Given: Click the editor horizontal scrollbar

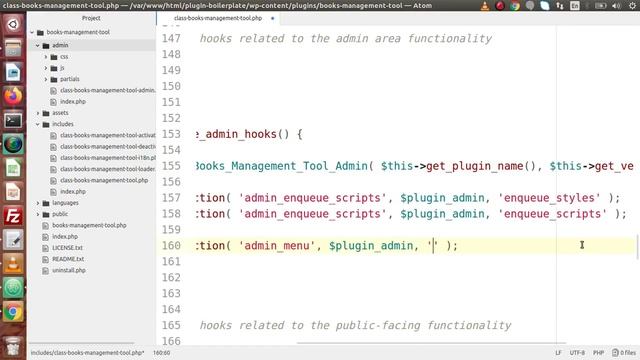Looking at the screenshot, I should [x=431, y=343].
